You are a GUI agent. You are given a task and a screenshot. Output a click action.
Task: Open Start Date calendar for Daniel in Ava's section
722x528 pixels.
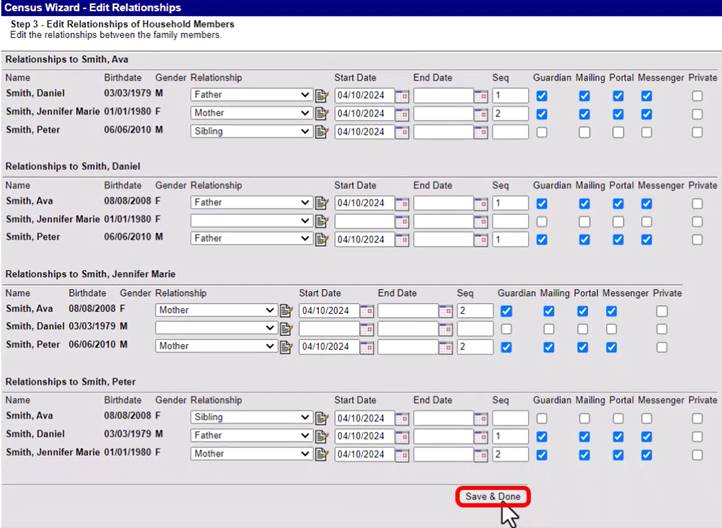402,96
